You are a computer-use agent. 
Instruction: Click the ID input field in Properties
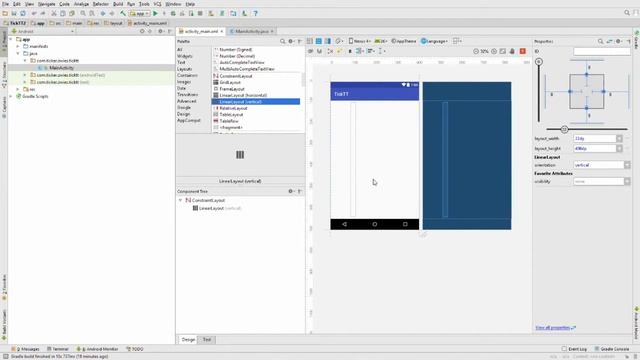(x=602, y=51)
